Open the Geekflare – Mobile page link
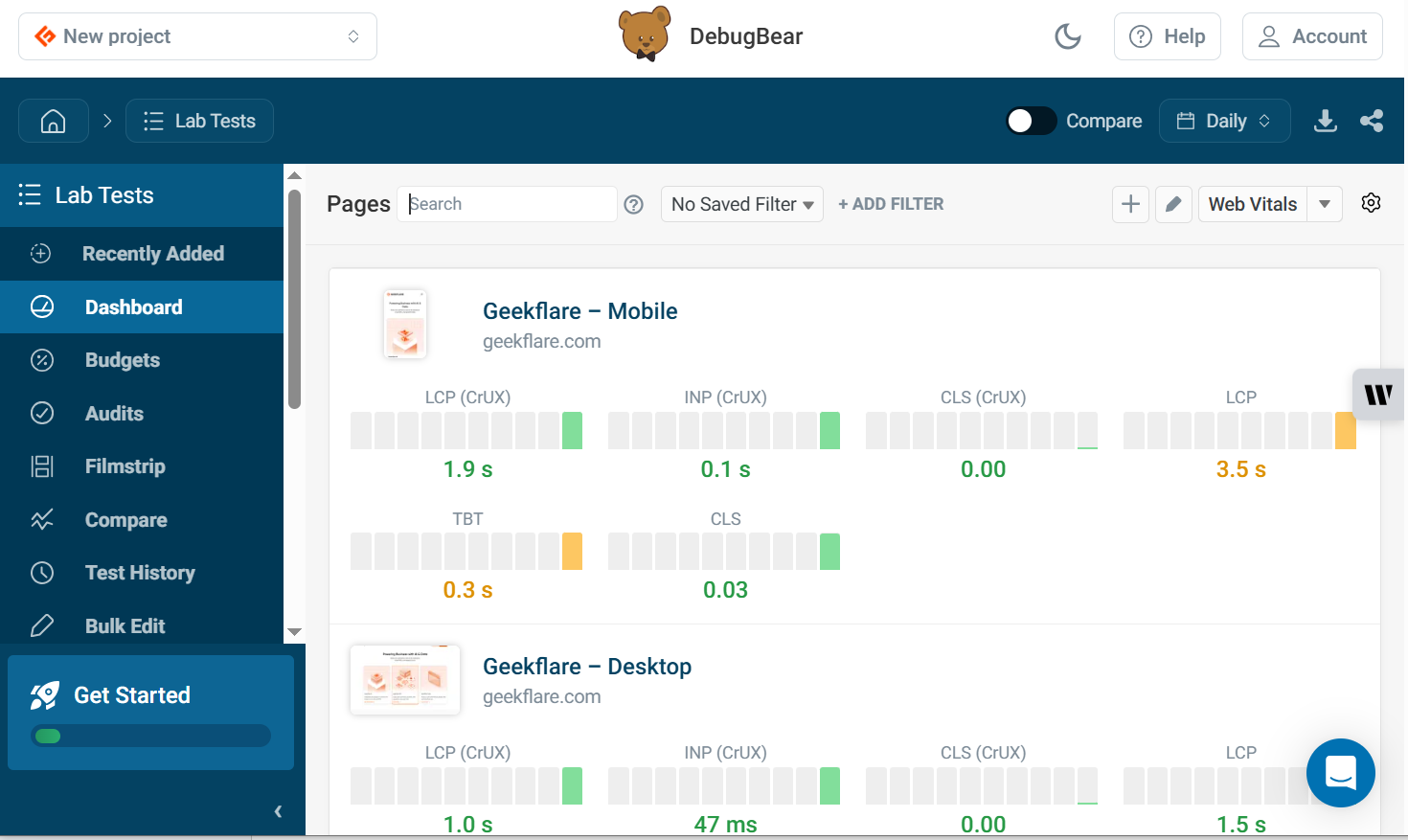This screenshot has height=840, width=1408. click(579, 311)
